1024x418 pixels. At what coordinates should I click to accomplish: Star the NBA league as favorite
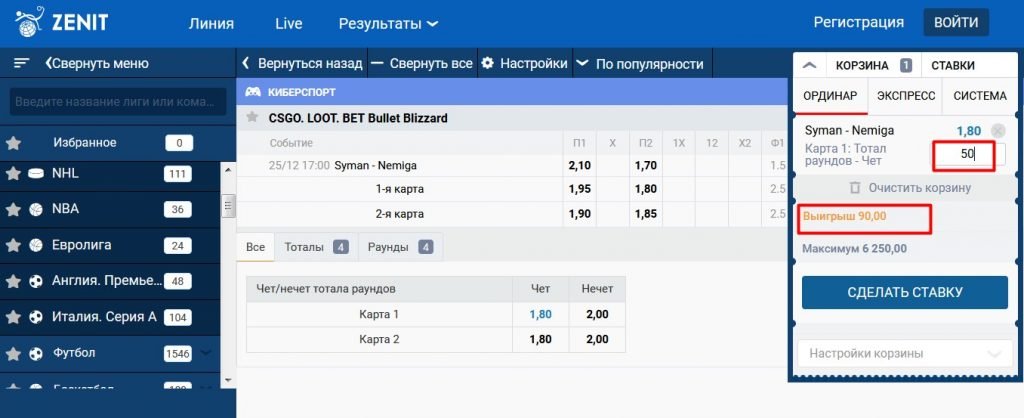pyautogui.click(x=13, y=209)
